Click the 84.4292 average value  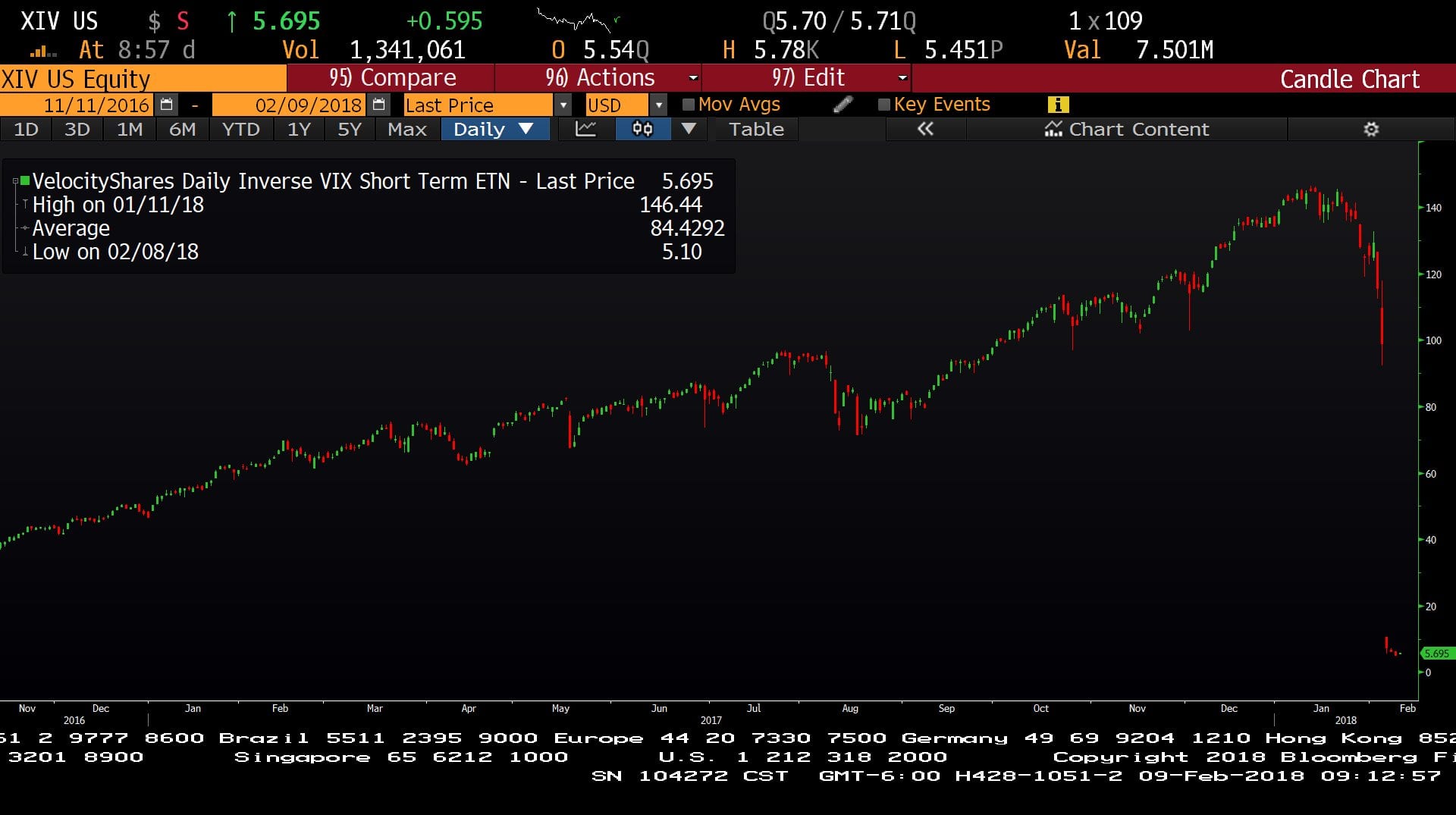coord(687,228)
